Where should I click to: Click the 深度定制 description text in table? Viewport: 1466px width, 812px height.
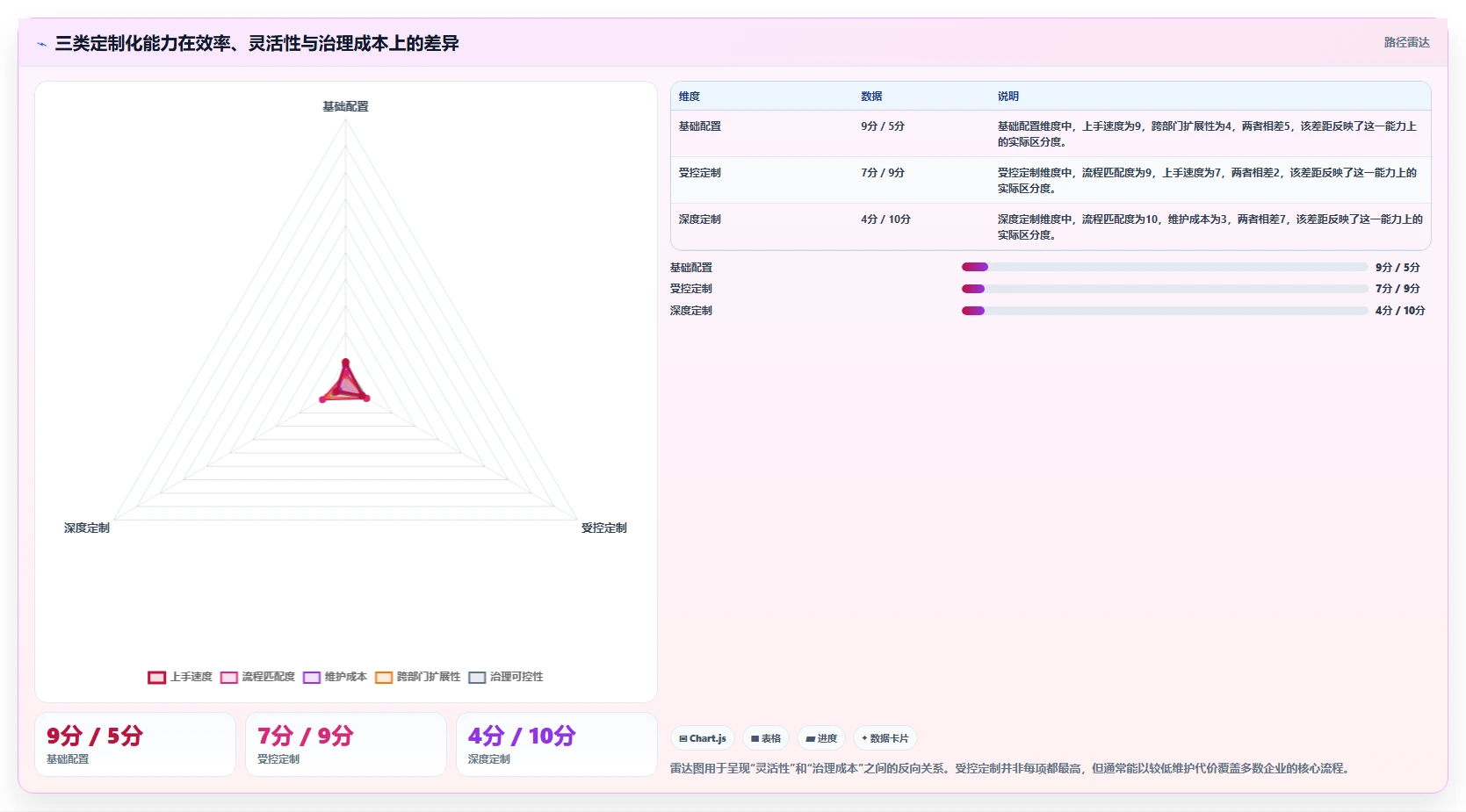pos(1210,227)
